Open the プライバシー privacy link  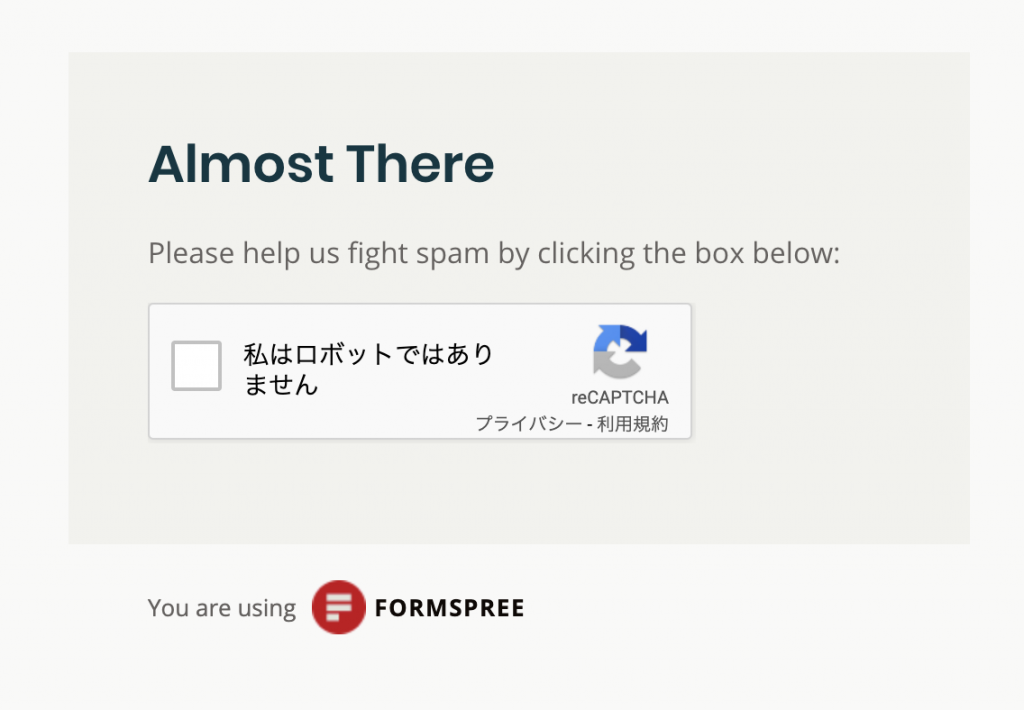(528, 424)
